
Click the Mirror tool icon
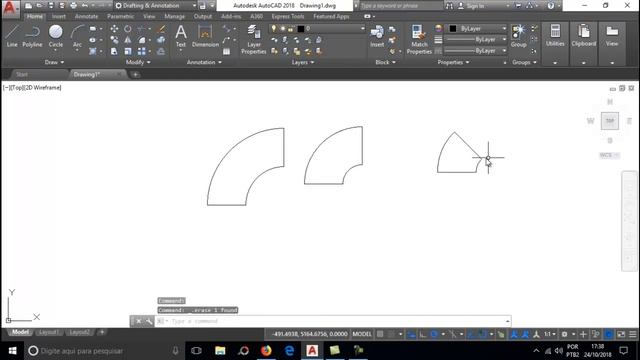(128, 40)
